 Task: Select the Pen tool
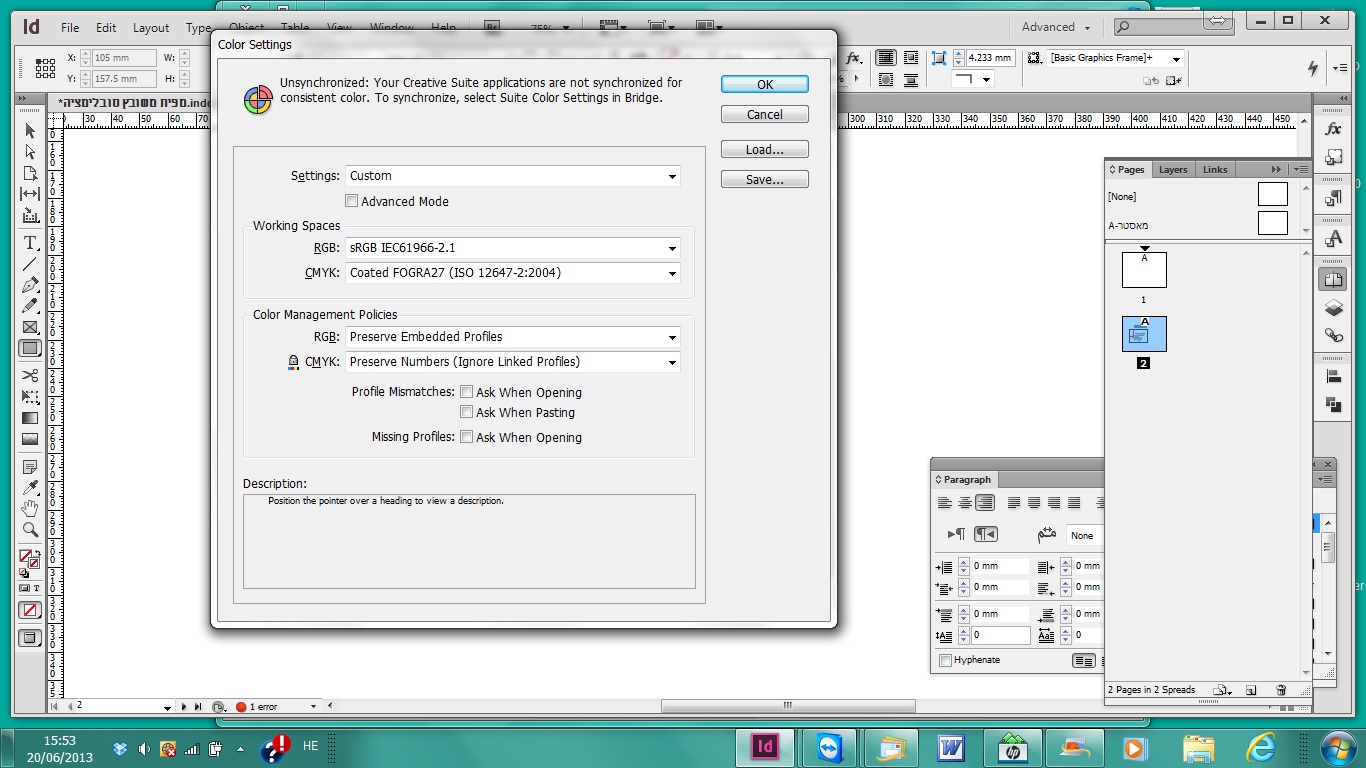pyautogui.click(x=30, y=285)
